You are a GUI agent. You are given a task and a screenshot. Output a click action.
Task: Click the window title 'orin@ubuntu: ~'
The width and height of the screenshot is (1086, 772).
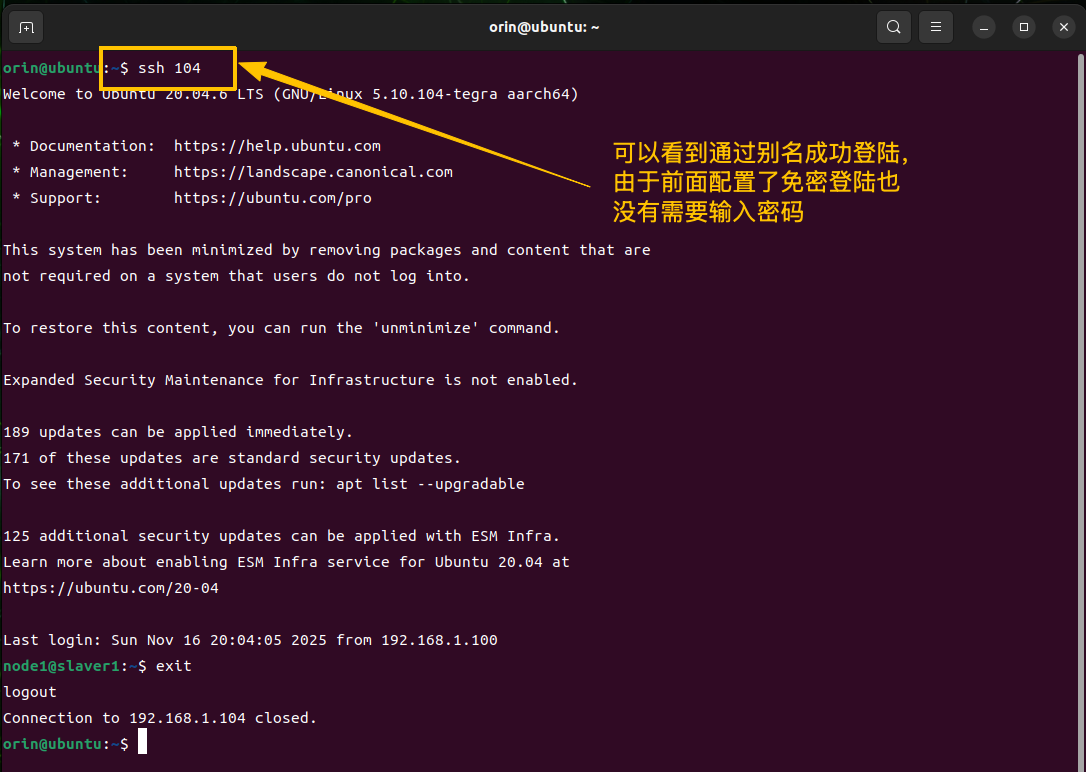click(544, 28)
